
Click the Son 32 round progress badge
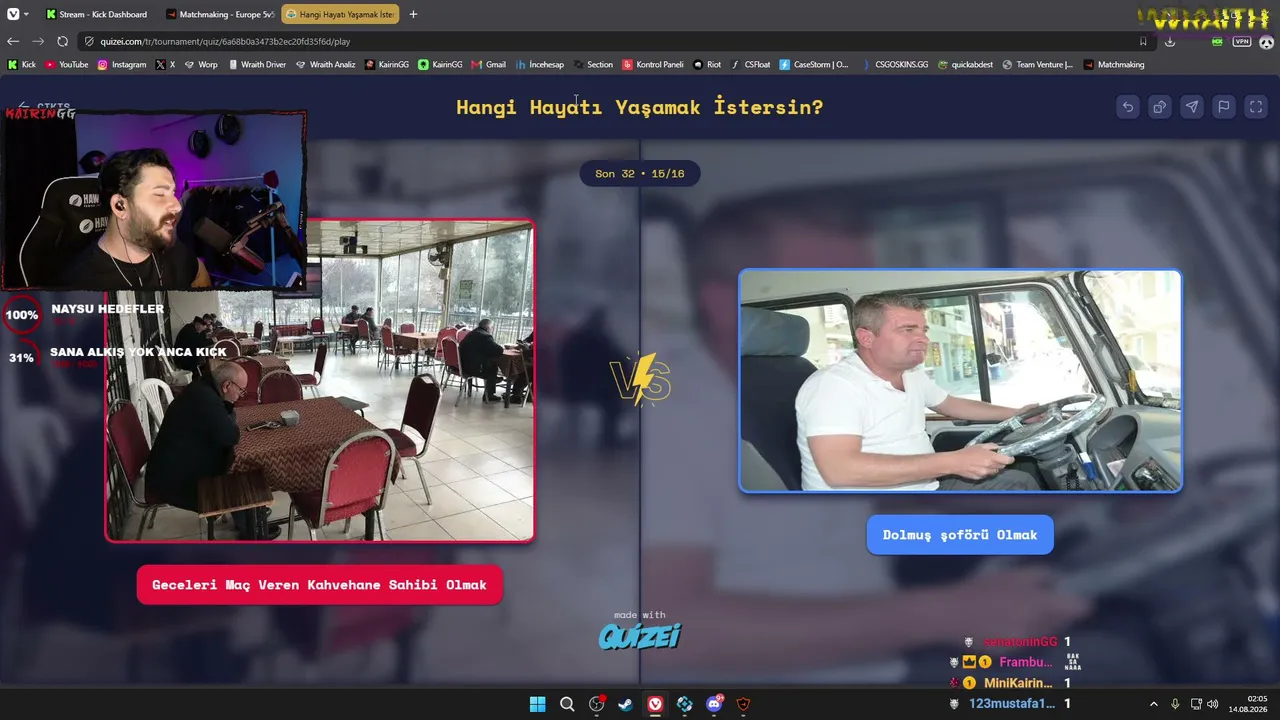(x=640, y=174)
